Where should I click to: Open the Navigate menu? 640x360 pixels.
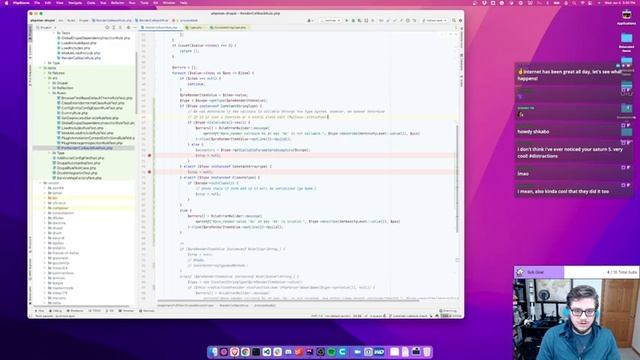point(75,3)
